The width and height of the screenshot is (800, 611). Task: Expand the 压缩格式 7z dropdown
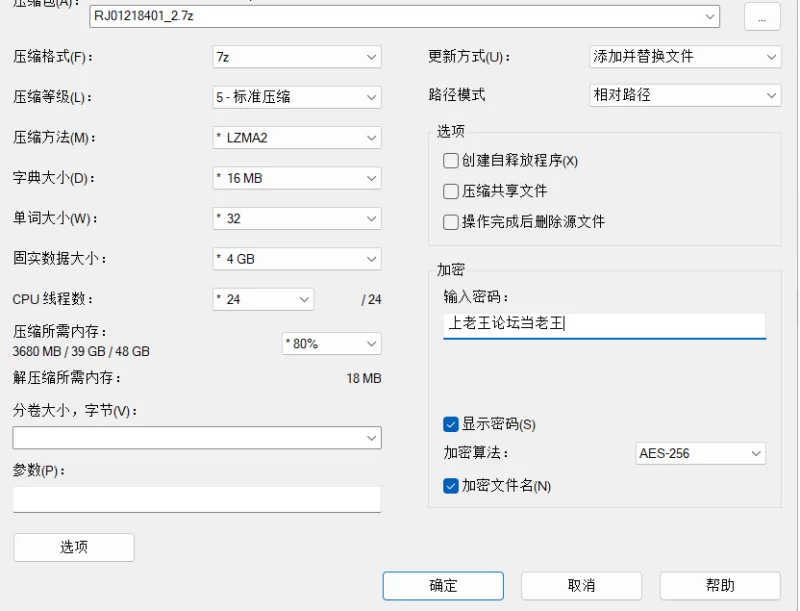tap(297, 57)
